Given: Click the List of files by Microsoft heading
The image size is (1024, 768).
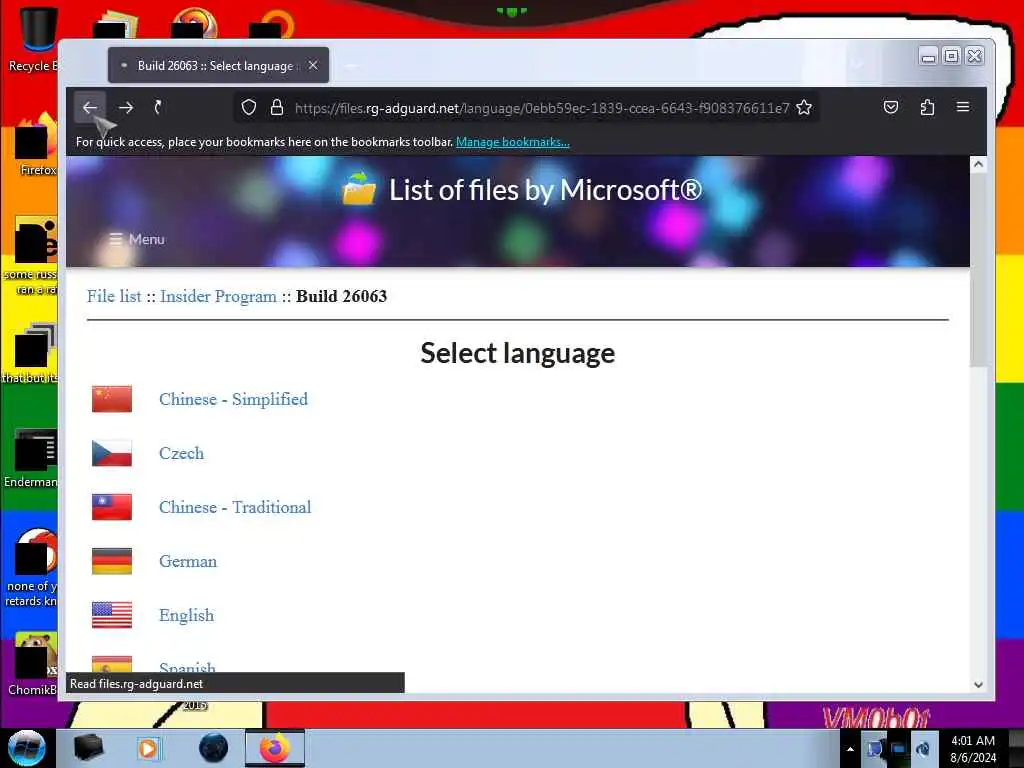Looking at the screenshot, I should pyautogui.click(x=545, y=190).
